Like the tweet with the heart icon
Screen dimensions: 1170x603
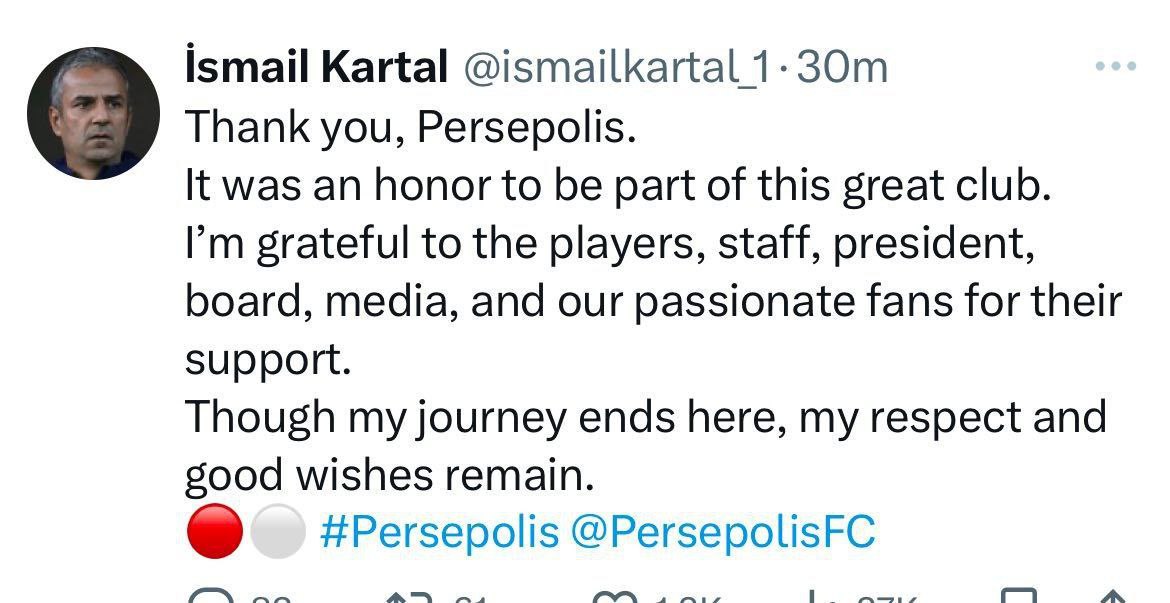pos(612,597)
